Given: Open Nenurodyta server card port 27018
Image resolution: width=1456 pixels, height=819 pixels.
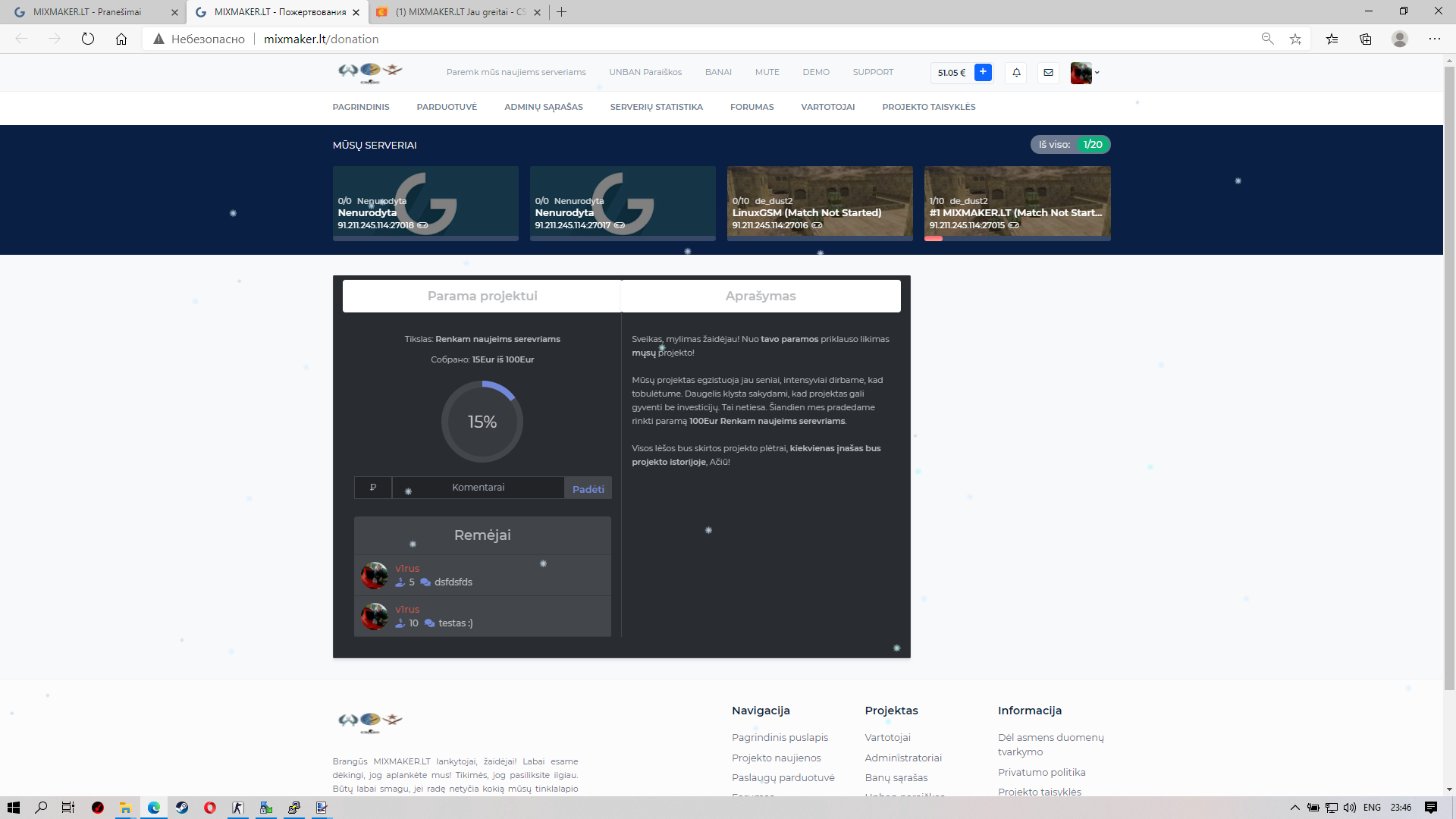Looking at the screenshot, I should (425, 203).
